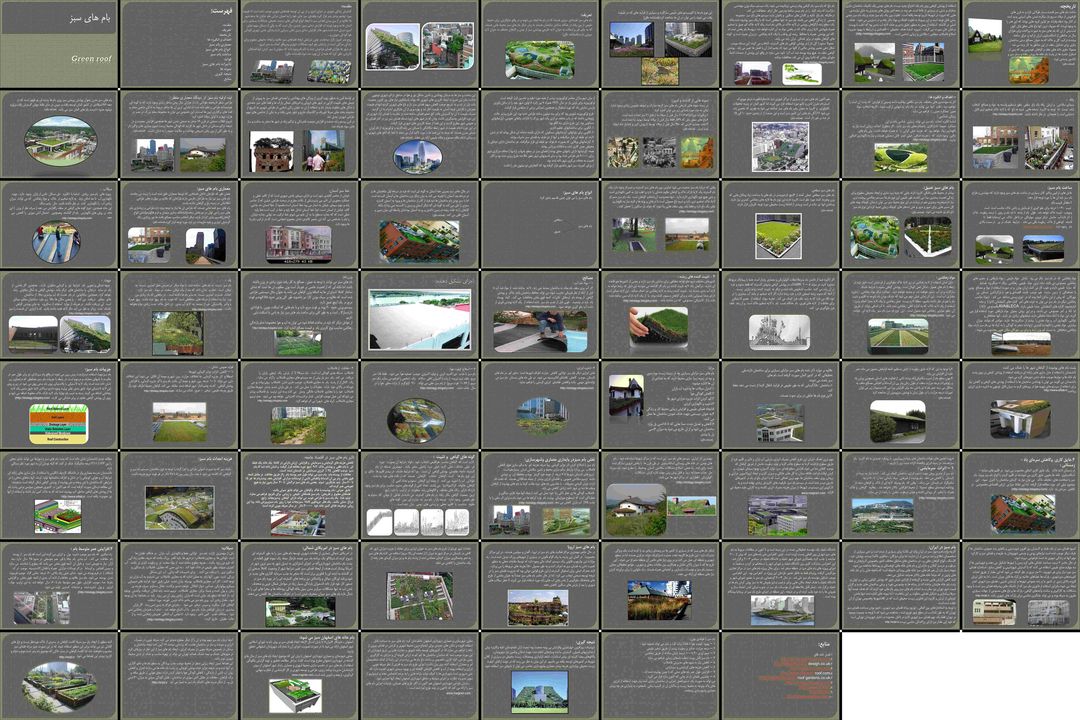Select the slide with three small photos in a row
This screenshot has width=1080, height=720.
[x=661, y=134]
